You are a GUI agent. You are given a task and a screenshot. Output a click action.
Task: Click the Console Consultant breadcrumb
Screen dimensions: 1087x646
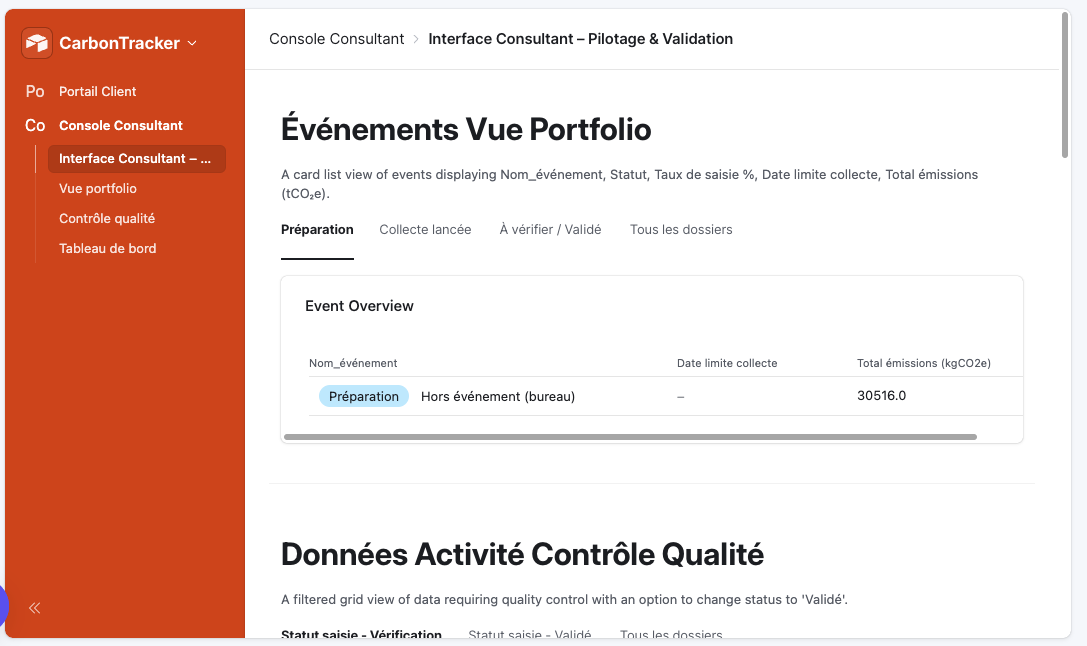[x=336, y=39]
